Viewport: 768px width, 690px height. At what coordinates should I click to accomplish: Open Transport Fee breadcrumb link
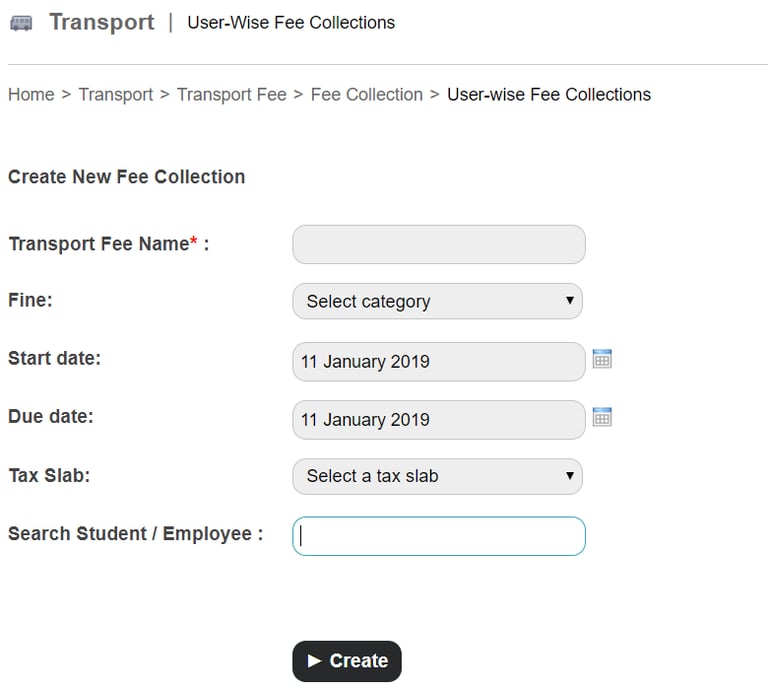[x=232, y=95]
